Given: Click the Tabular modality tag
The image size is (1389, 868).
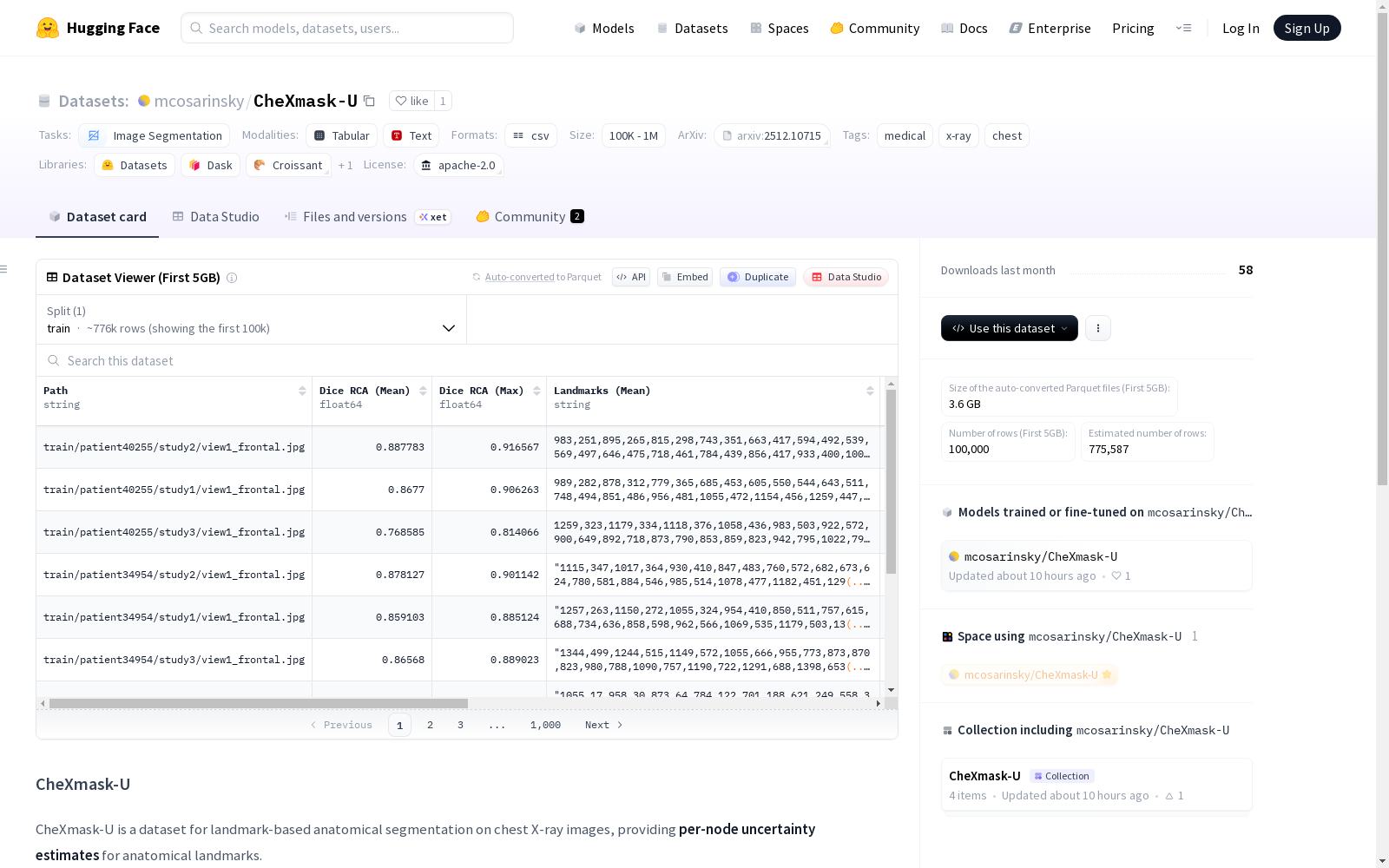Looking at the screenshot, I should pos(341,135).
